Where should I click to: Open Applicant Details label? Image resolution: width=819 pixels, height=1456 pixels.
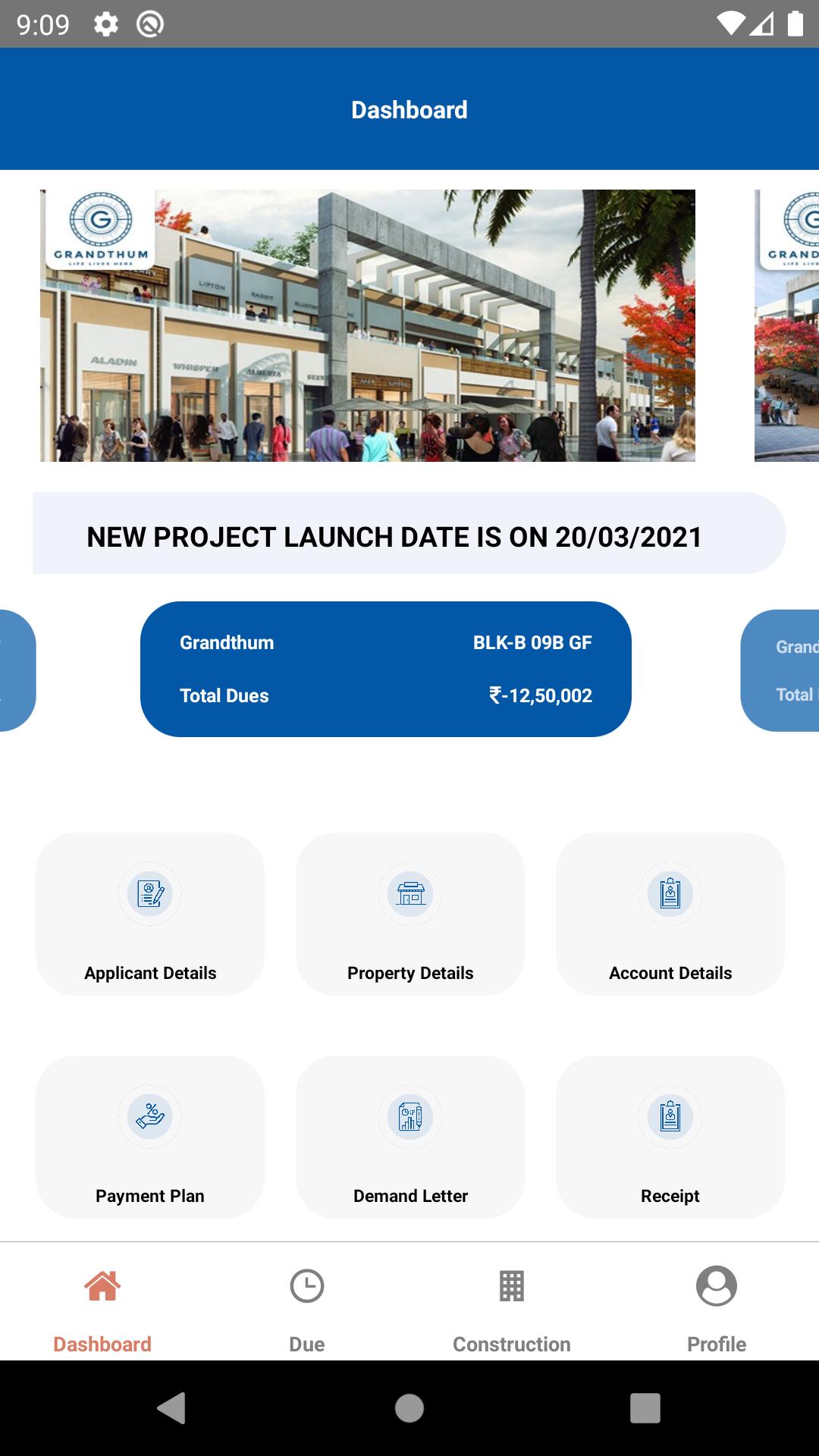150,973
